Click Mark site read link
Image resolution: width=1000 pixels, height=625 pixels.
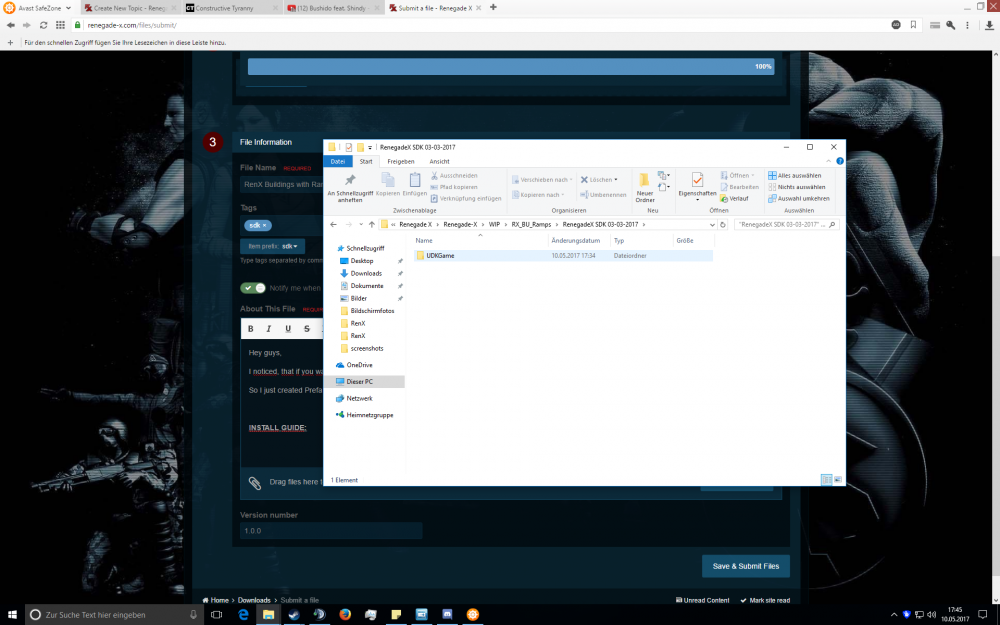click(x=765, y=600)
